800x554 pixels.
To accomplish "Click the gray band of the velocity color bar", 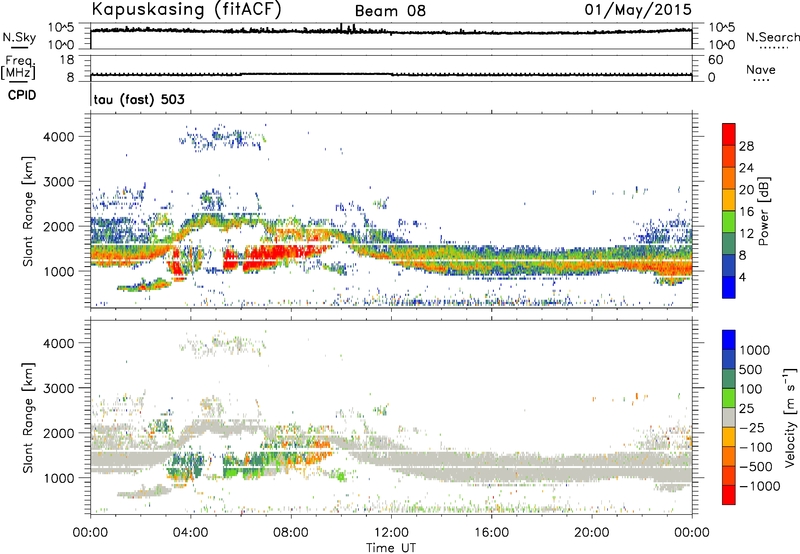I will [x=729, y=417].
